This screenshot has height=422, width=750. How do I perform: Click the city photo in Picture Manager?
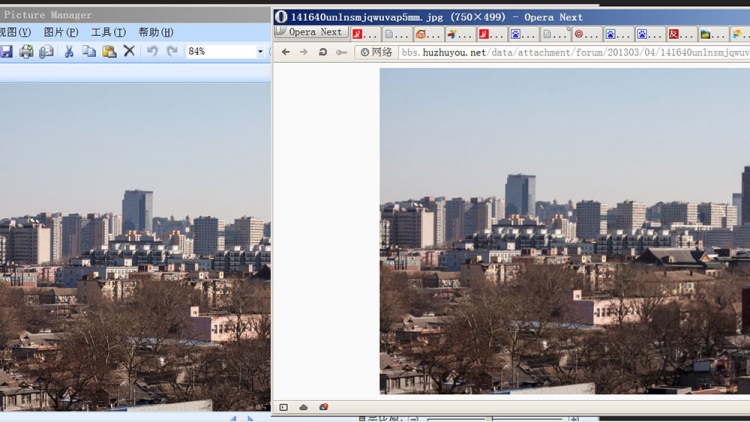(x=135, y=247)
